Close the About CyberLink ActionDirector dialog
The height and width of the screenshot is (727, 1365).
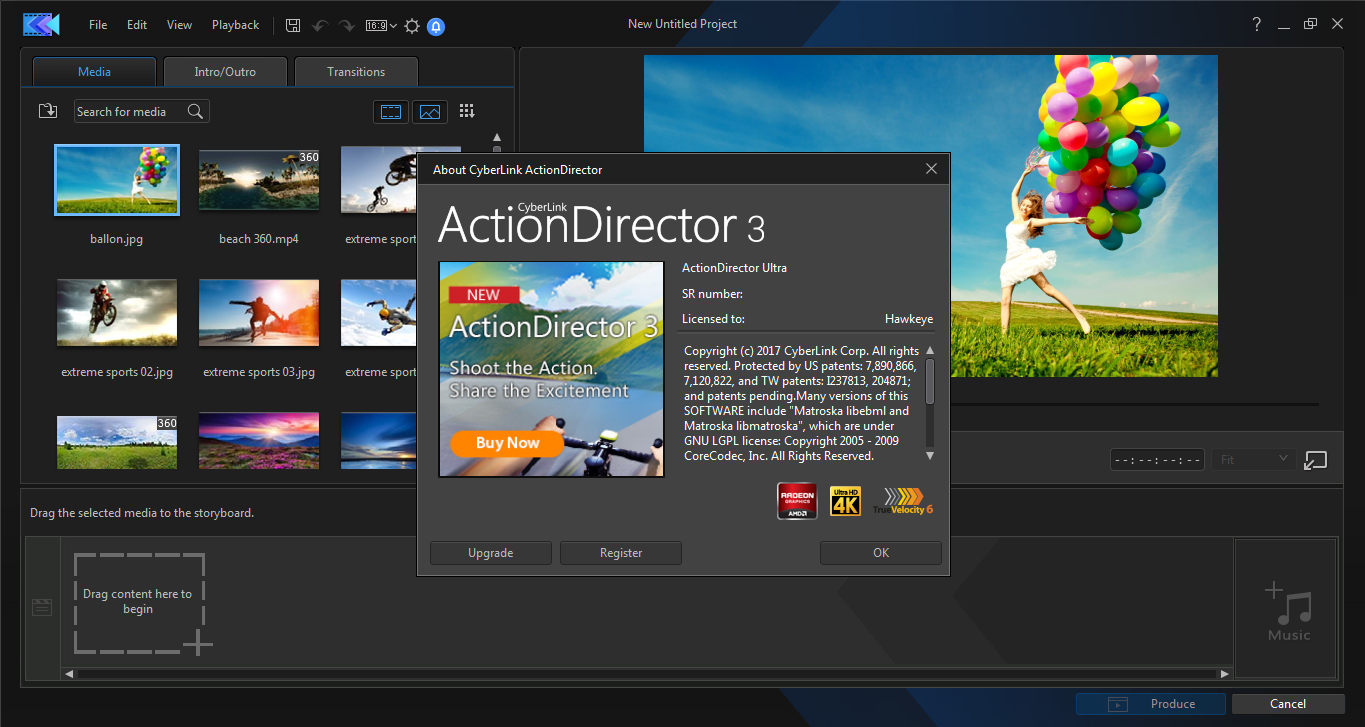pyautogui.click(x=931, y=169)
